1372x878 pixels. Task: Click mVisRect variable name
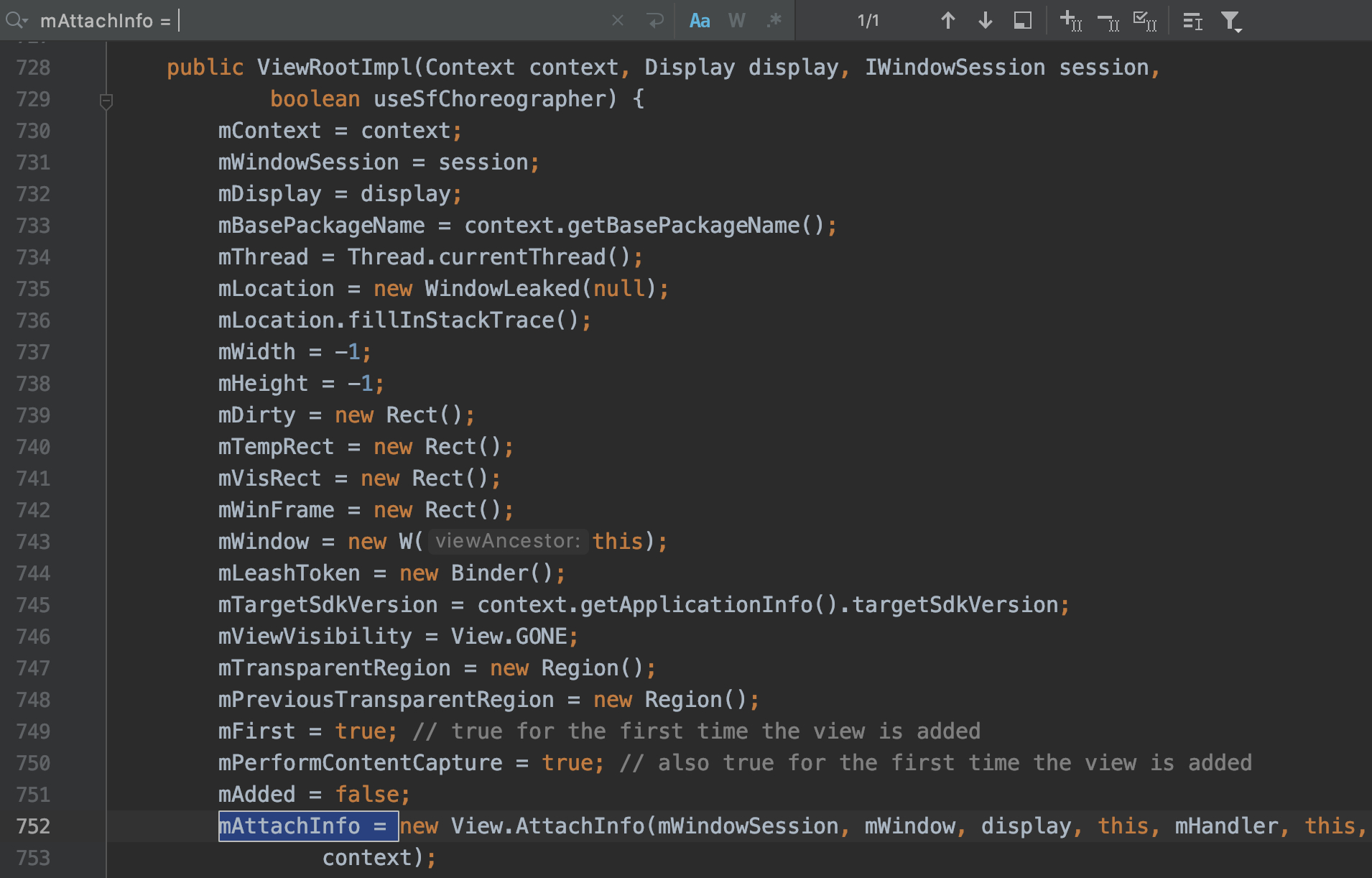pyautogui.click(x=269, y=479)
